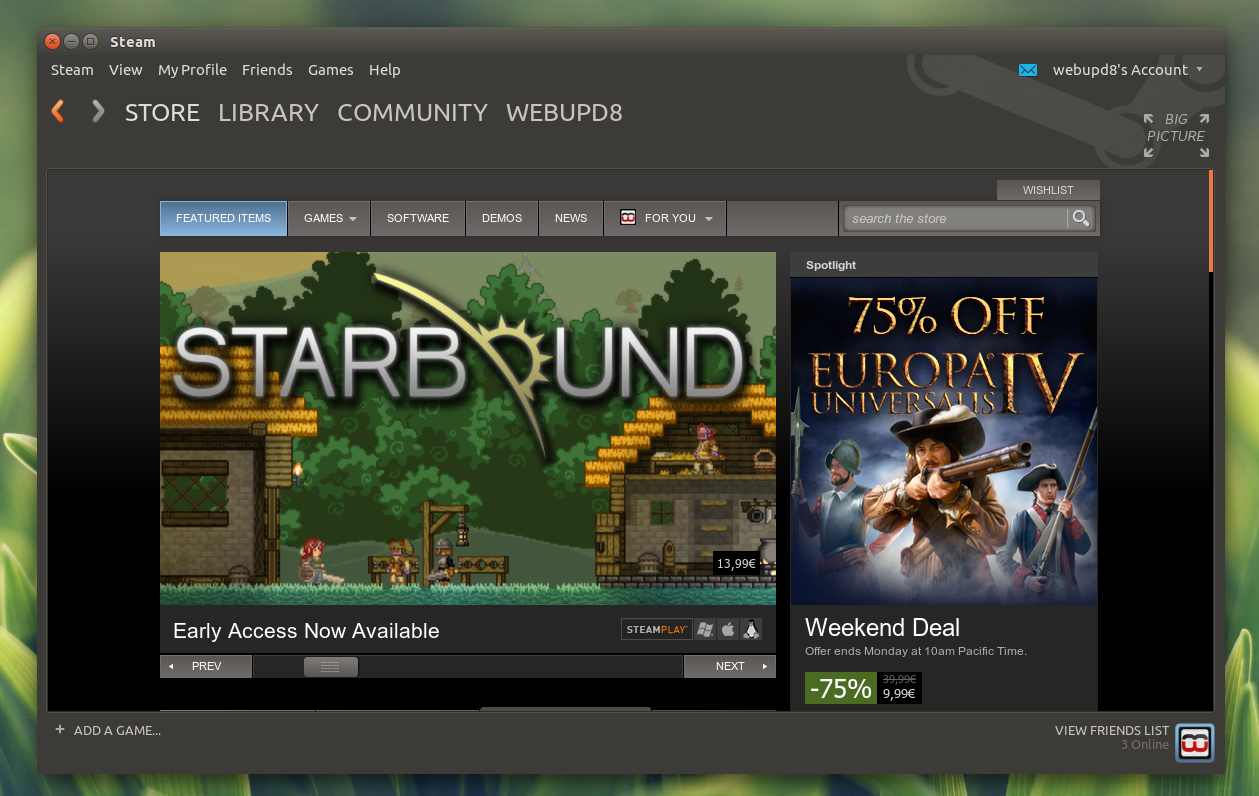1259x796 pixels.
Task: Click the carousel slider handle
Action: [331, 666]
